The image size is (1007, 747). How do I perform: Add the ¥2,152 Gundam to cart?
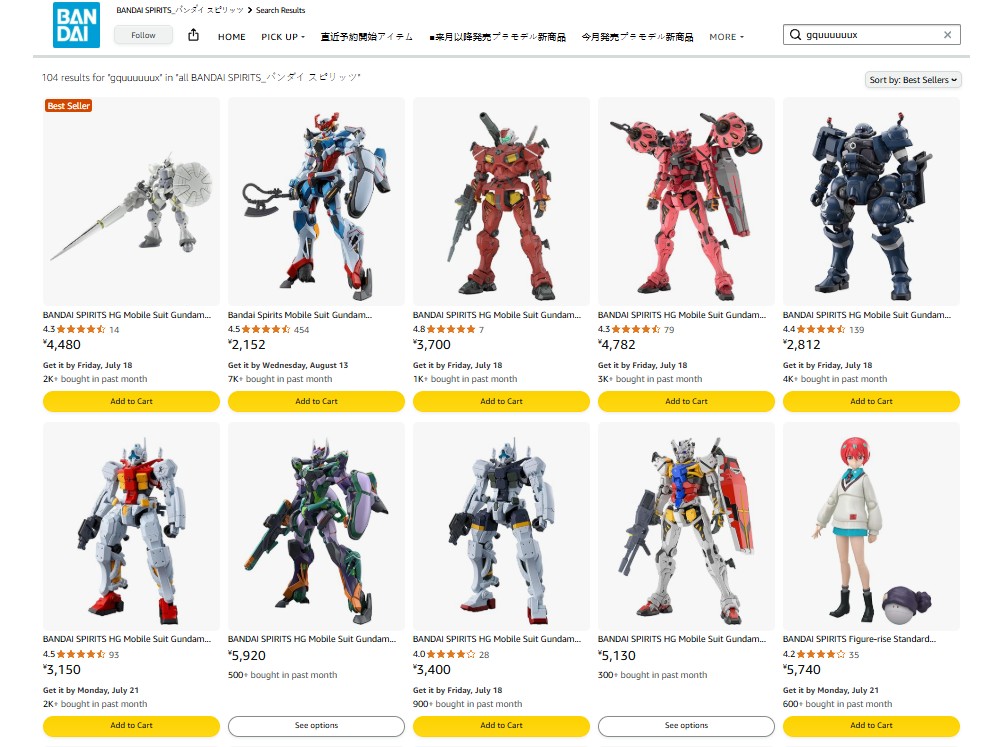316,401
